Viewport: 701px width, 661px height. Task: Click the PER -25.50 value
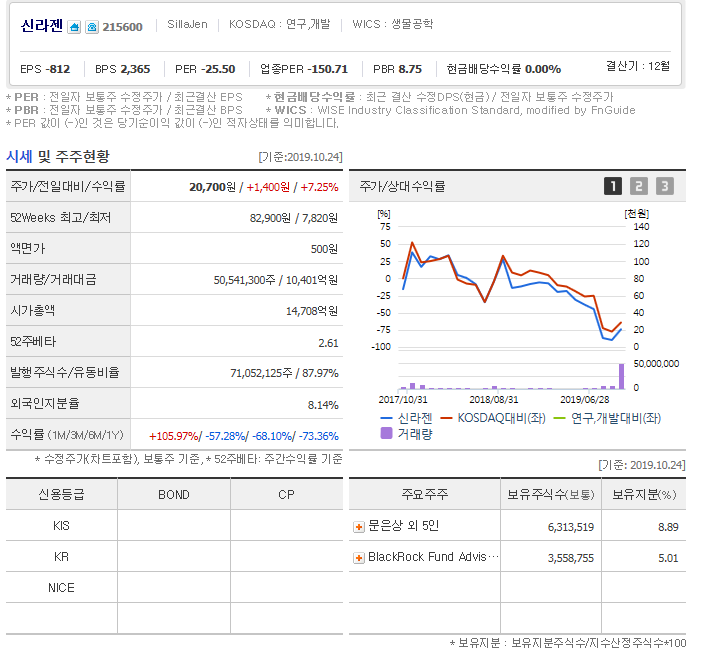pos(205,69)
